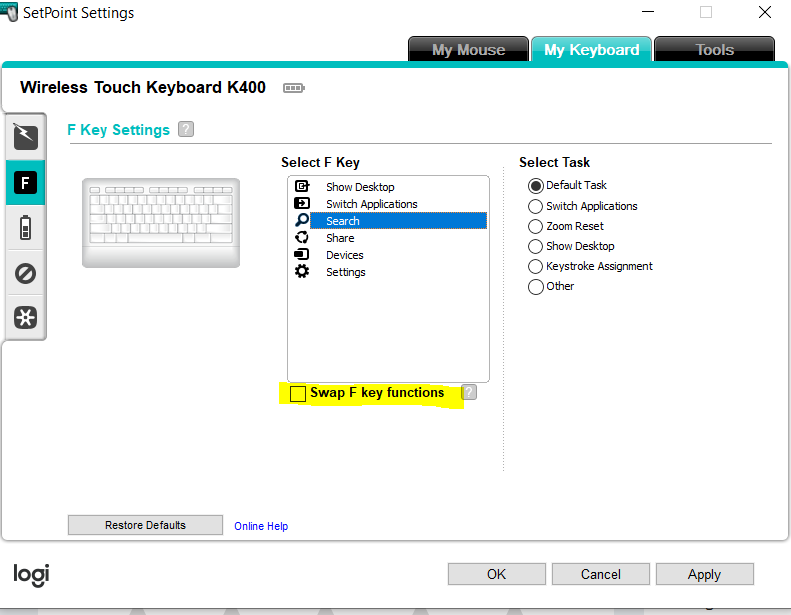Click the Settings gear icon in list
Viewport: 791px width, 615px height.
(x=302, y=271)
